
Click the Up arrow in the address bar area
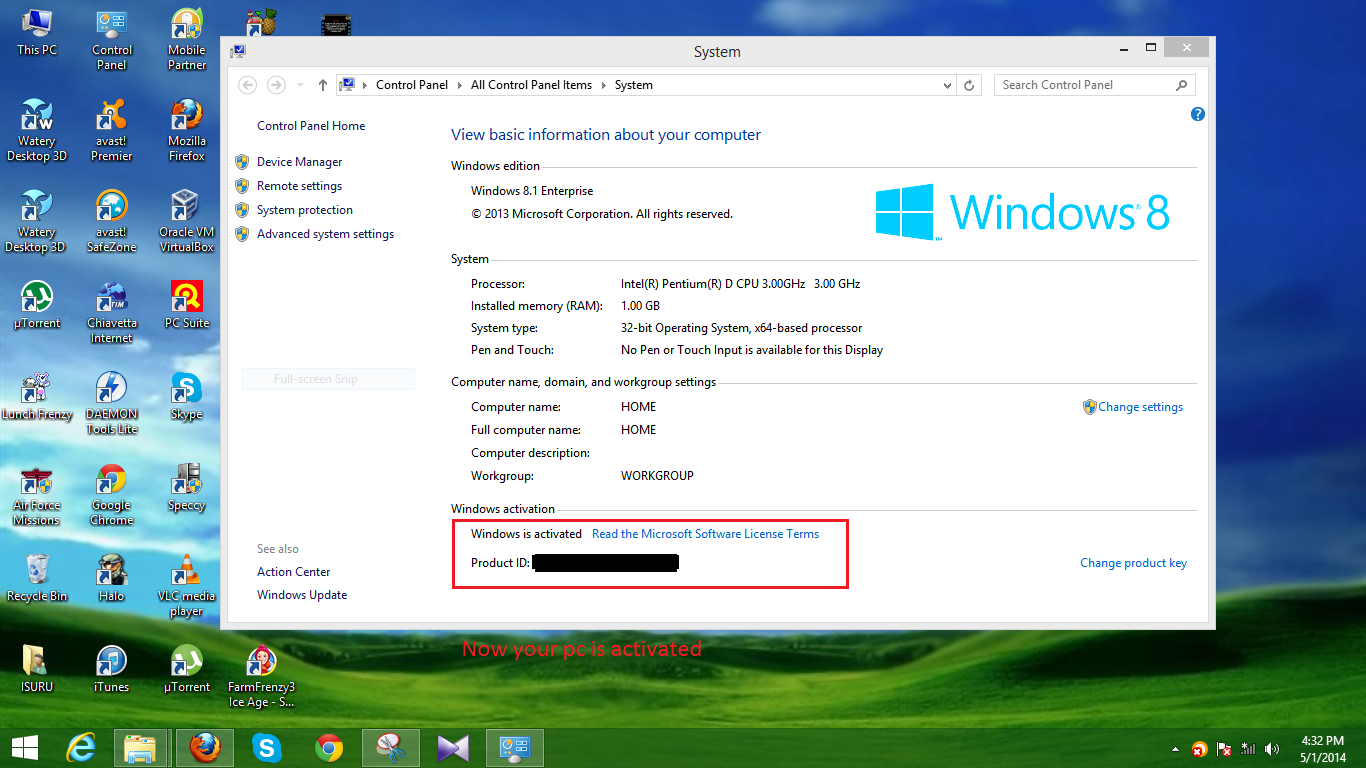click(x=322, y=85)
